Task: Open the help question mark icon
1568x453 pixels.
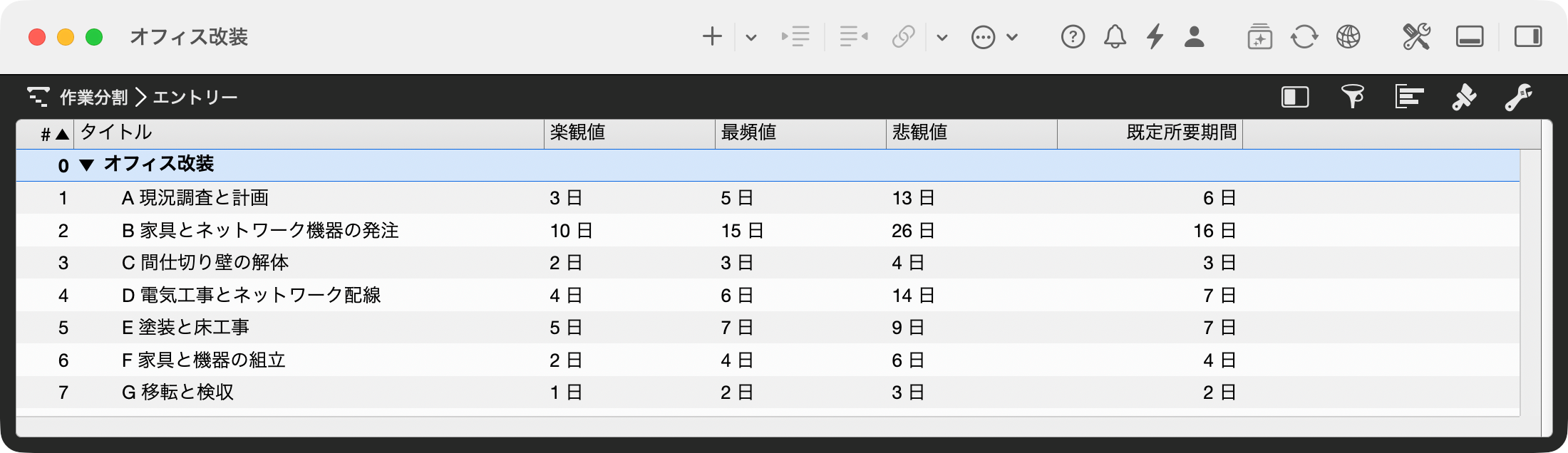Action: [x=1073, y=36]
